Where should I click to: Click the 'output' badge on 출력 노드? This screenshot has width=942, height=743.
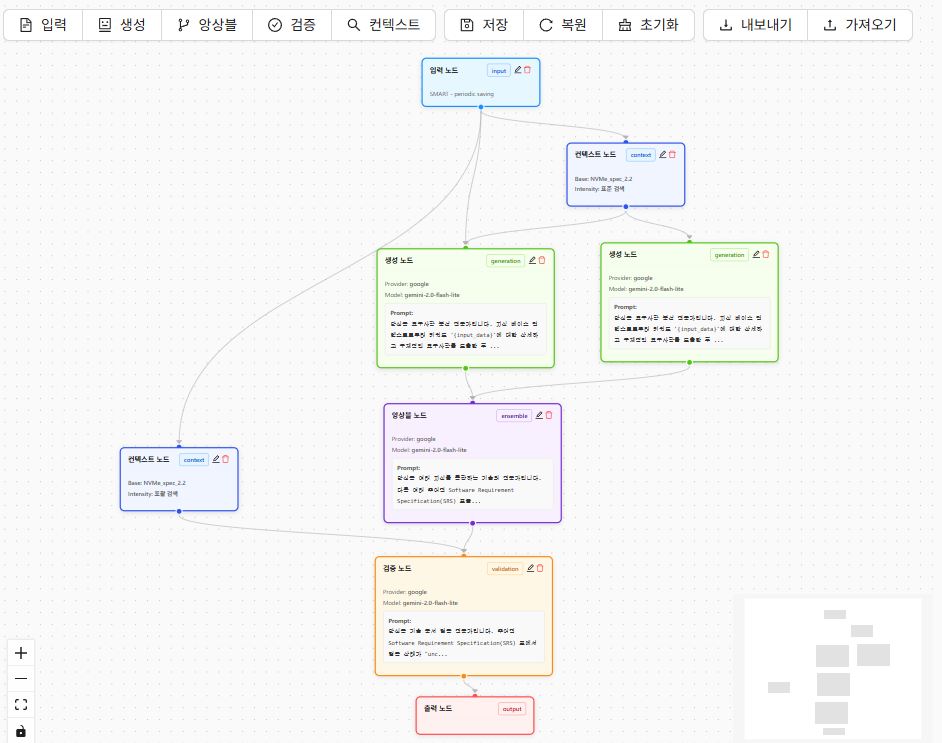tap(512, 709)
